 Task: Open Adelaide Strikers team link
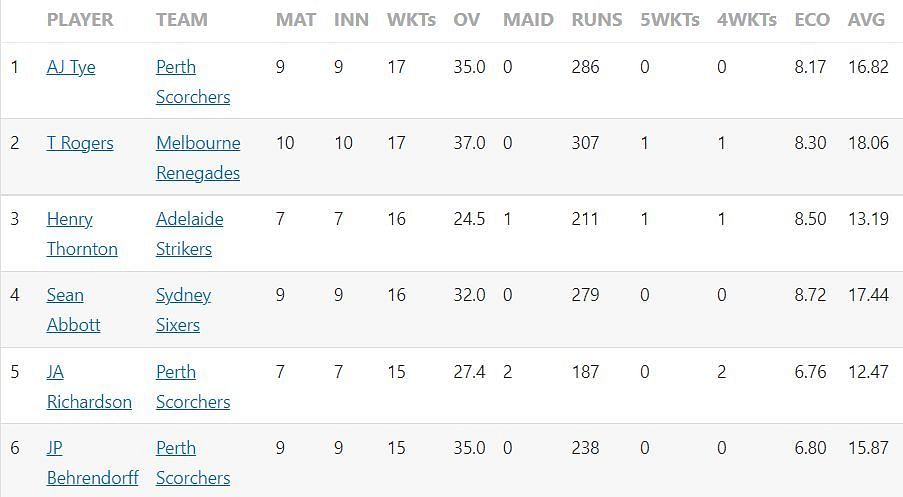[x=189, y=234]
